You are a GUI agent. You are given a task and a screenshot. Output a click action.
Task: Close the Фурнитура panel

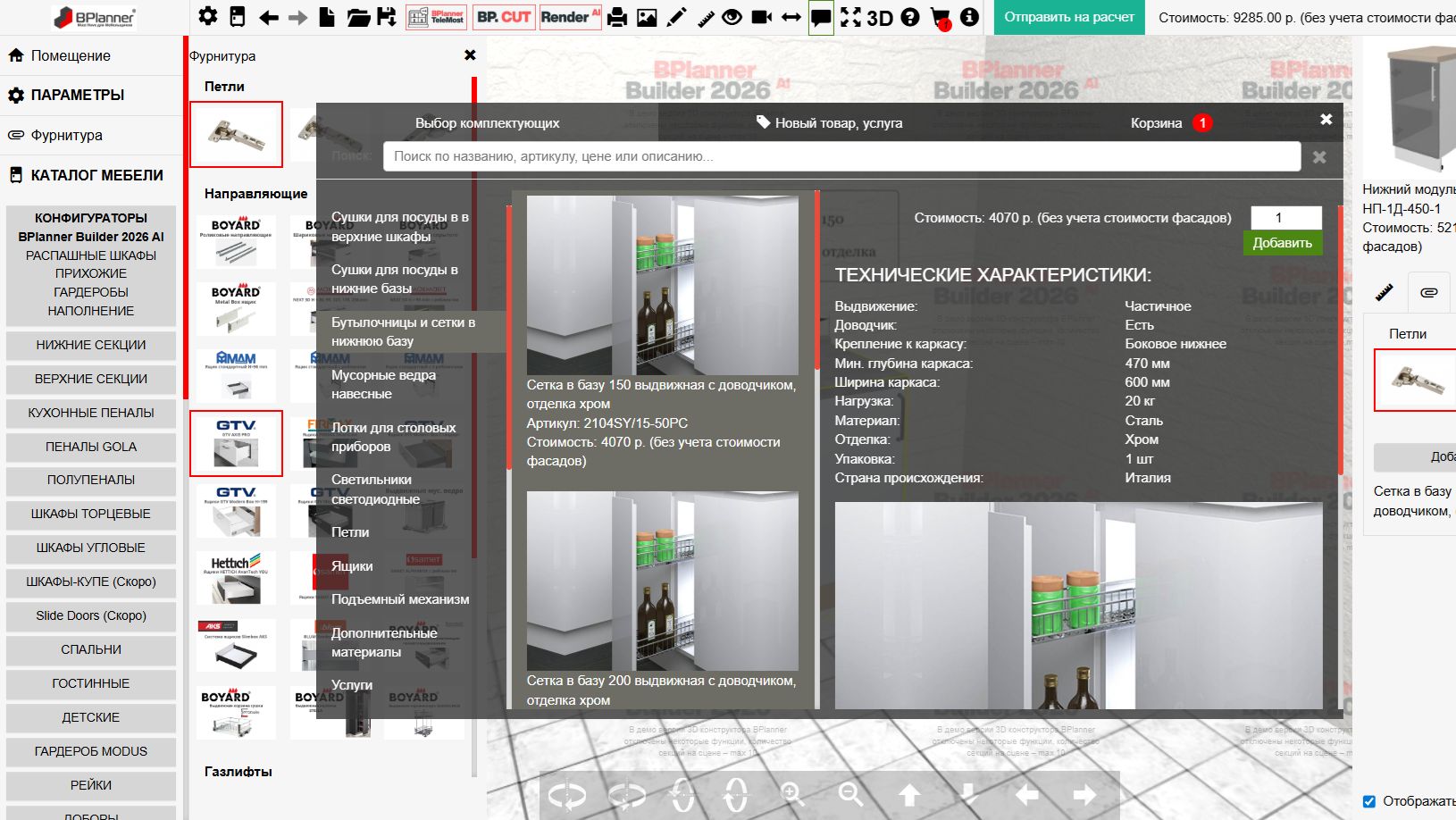pos(470,55)
